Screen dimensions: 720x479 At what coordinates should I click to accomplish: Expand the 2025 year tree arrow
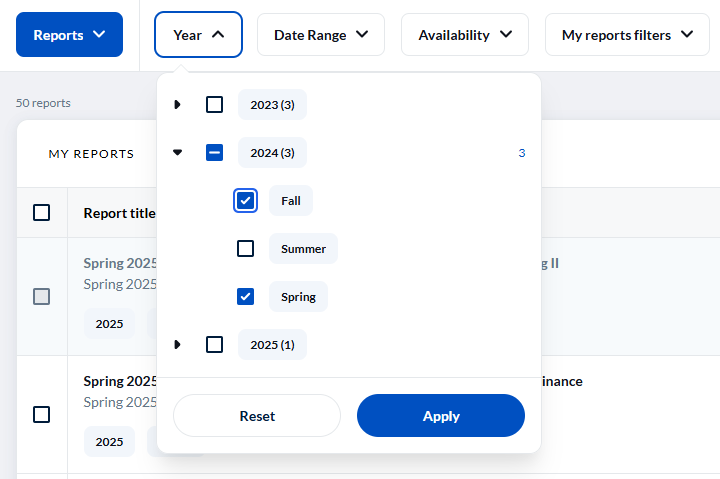coord(178,345)
